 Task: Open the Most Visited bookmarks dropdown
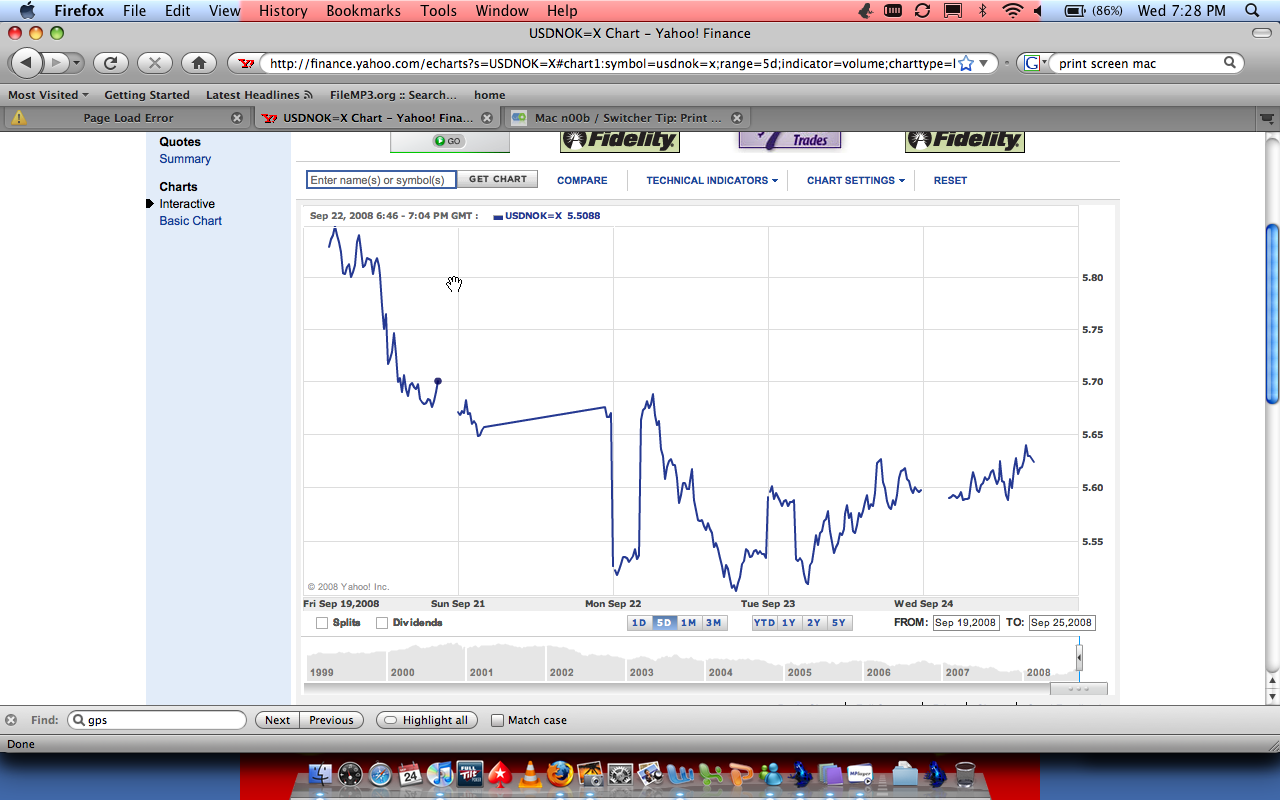48,95
